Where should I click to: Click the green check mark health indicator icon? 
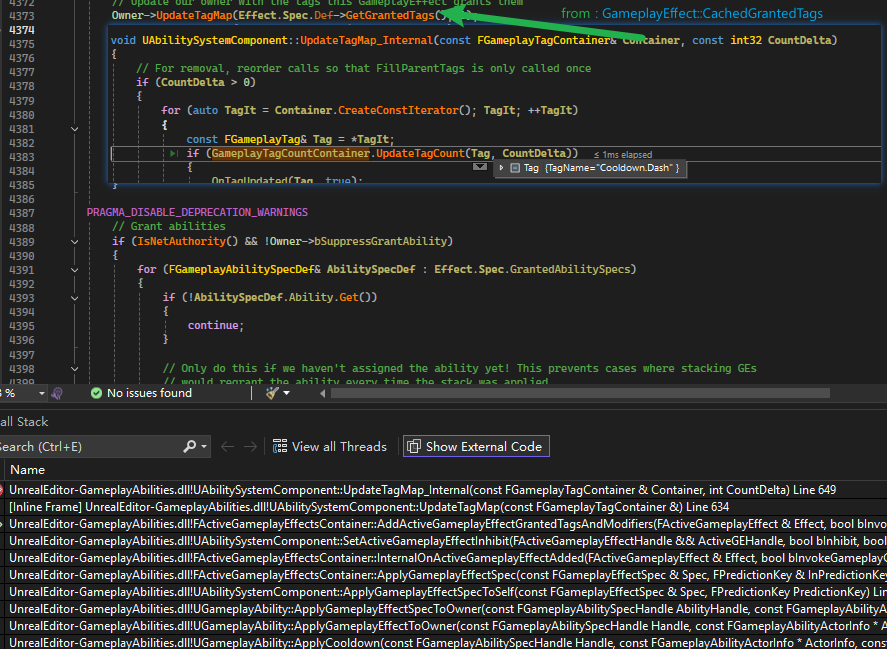[x=97, y=393]
